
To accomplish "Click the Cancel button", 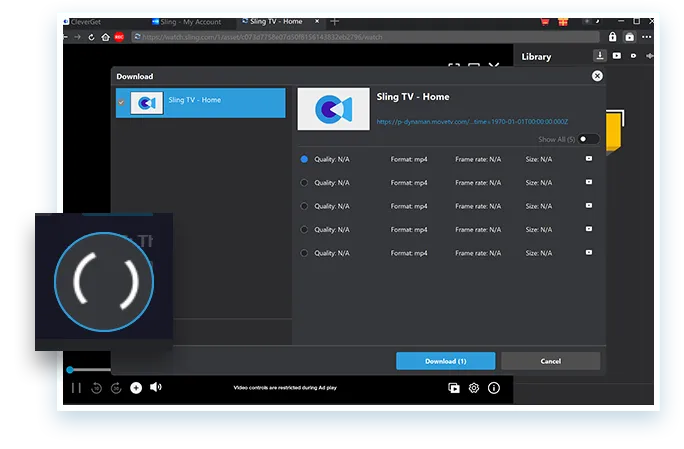I will (551, 361).
